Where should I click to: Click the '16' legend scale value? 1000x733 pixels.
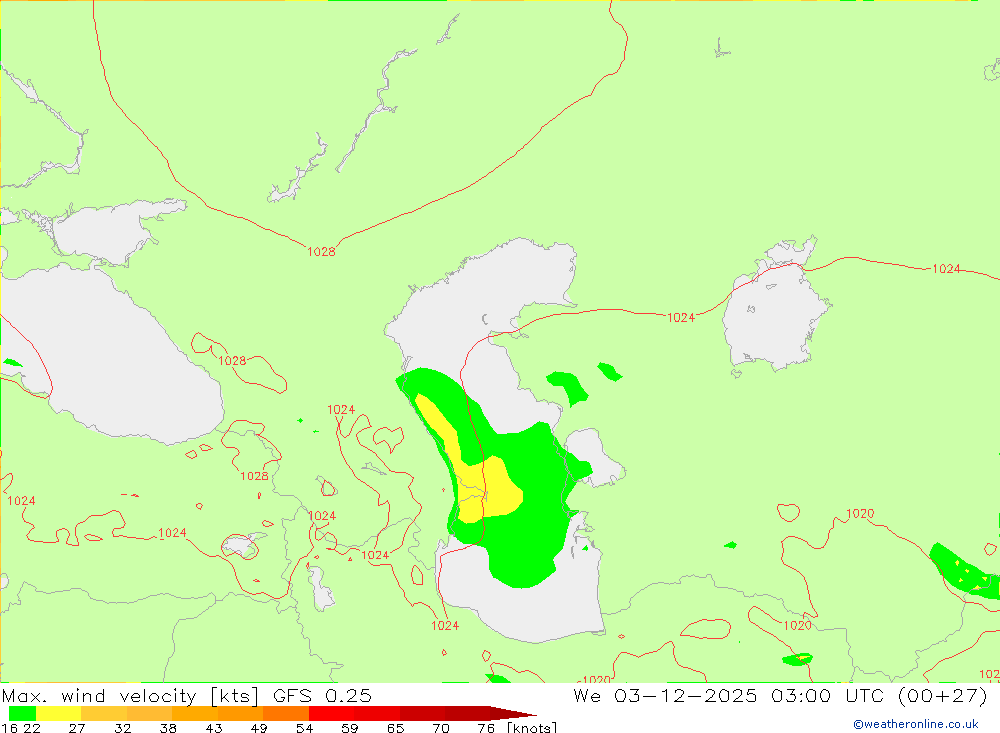click(8, 728)
